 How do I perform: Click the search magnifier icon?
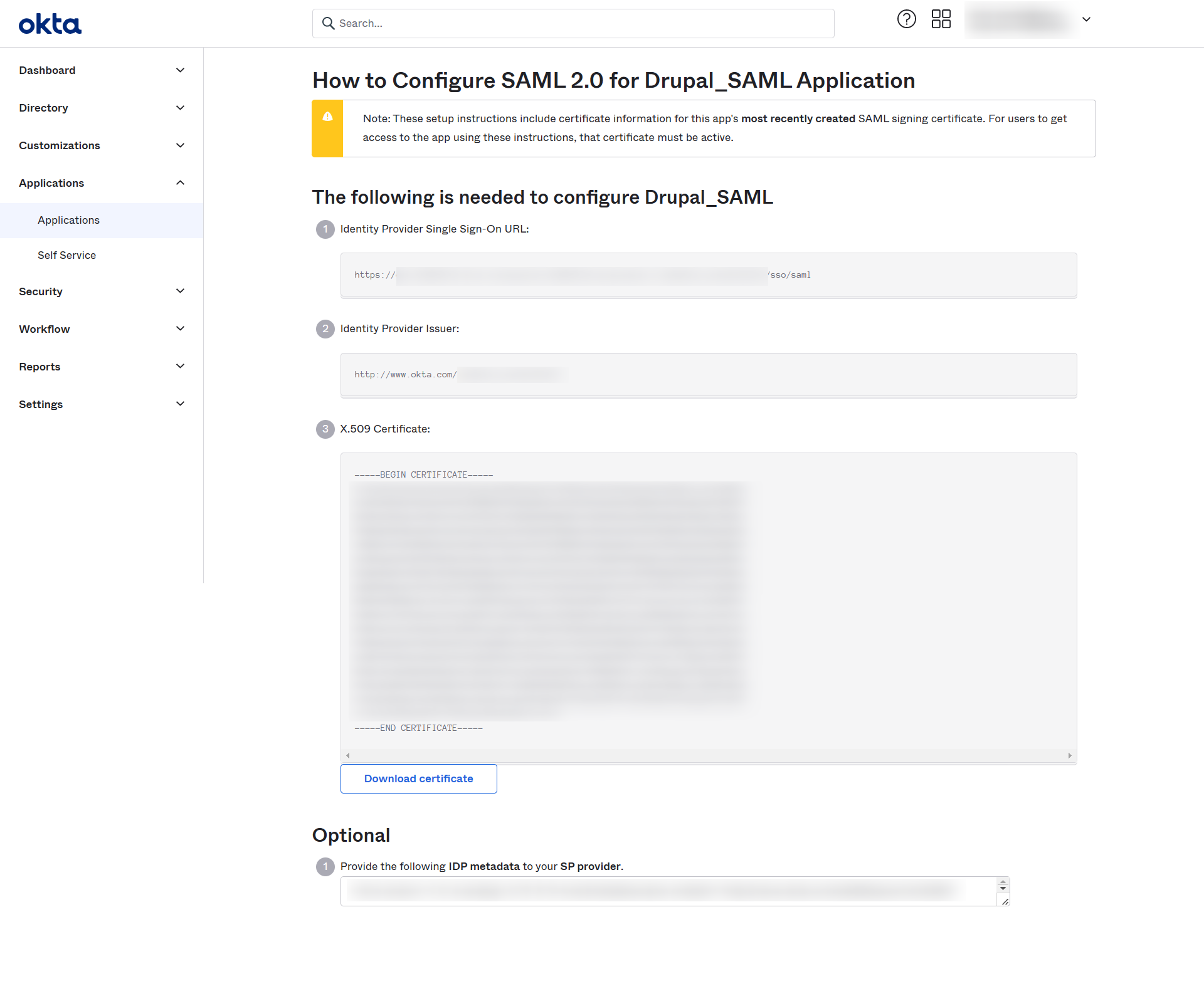(328, 23)
